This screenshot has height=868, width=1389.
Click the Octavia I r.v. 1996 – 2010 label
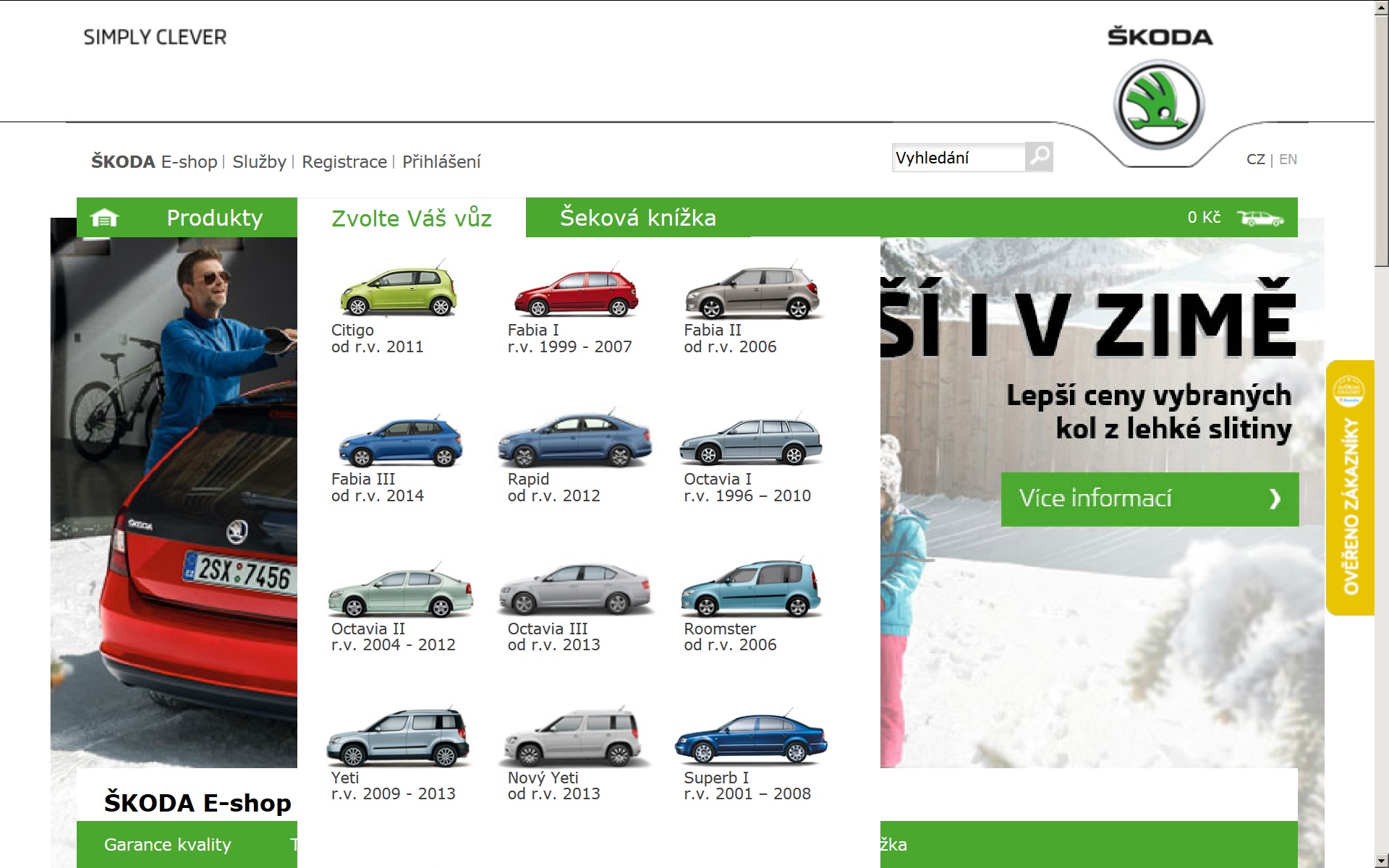[747, 488]
